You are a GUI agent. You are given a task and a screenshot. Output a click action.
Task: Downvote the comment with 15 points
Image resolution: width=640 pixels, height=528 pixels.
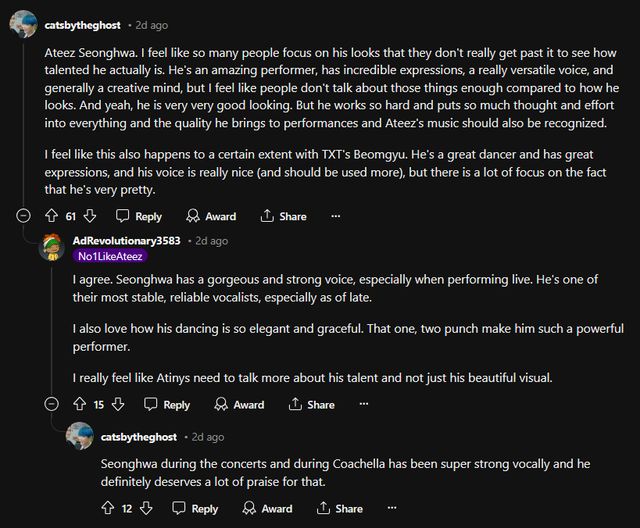118,405
